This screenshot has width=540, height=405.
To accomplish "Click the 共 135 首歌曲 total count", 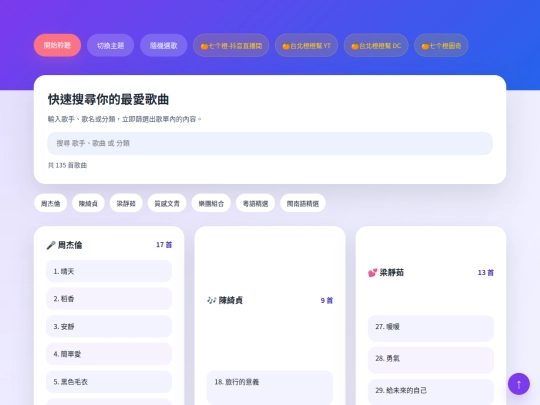I will (67, 165).
